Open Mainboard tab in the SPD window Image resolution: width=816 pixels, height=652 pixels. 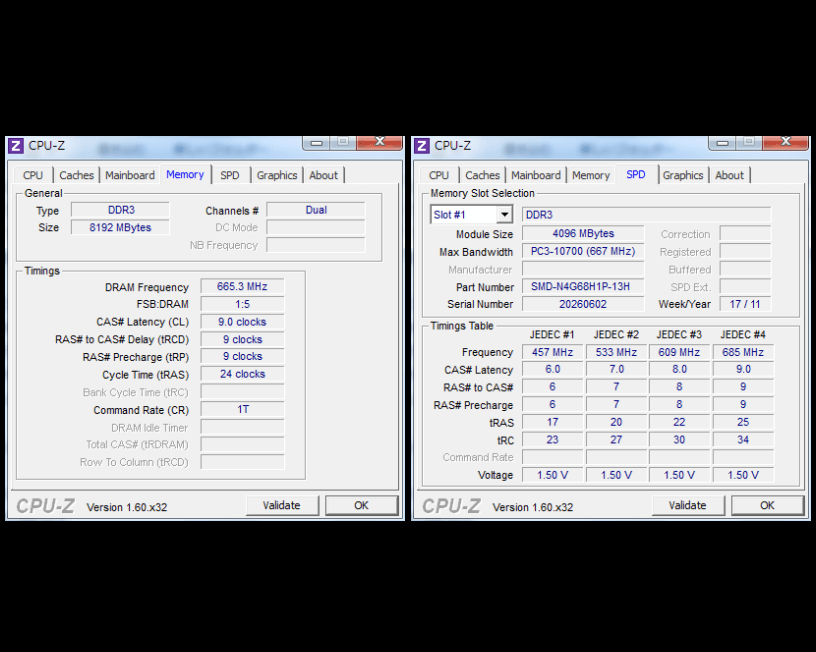point(536,175)
